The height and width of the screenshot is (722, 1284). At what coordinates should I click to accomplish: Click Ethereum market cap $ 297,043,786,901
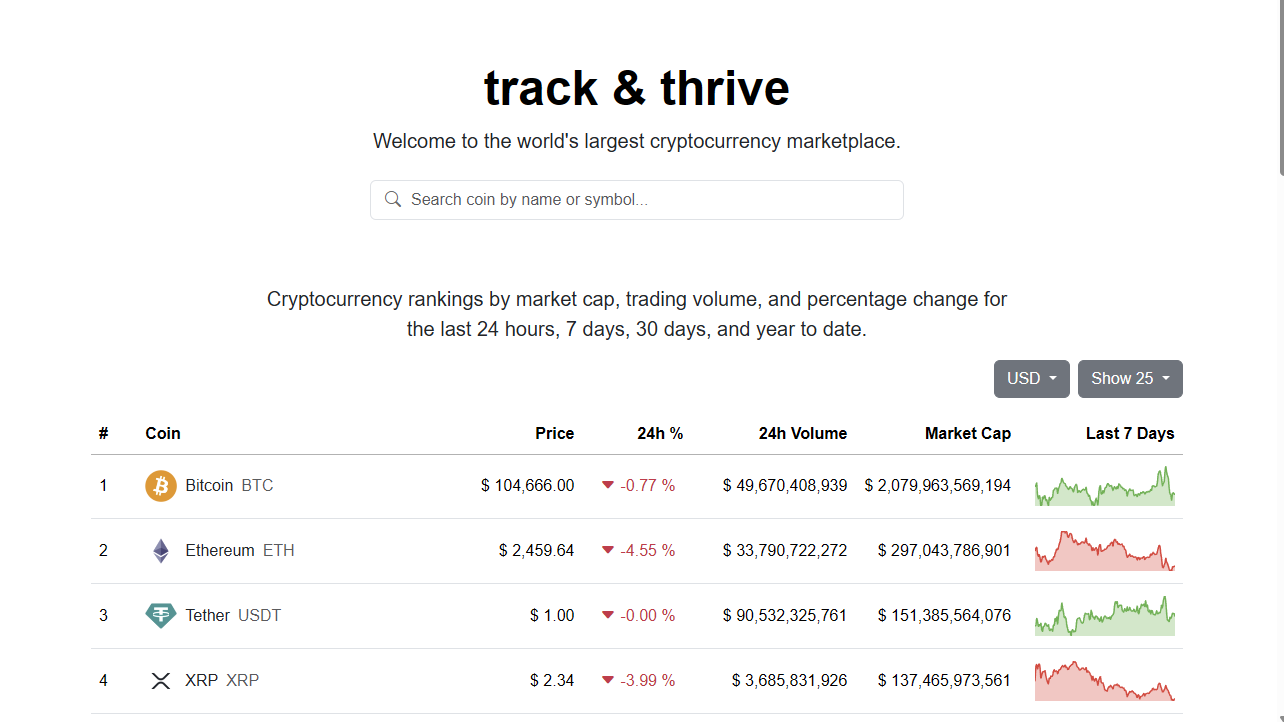(x=945, y=551)
